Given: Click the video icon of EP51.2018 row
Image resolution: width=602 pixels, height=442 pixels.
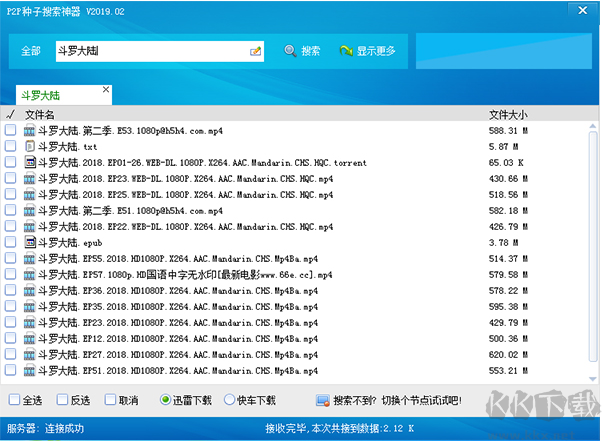Looking at the screenshot, I should (30, 371).
